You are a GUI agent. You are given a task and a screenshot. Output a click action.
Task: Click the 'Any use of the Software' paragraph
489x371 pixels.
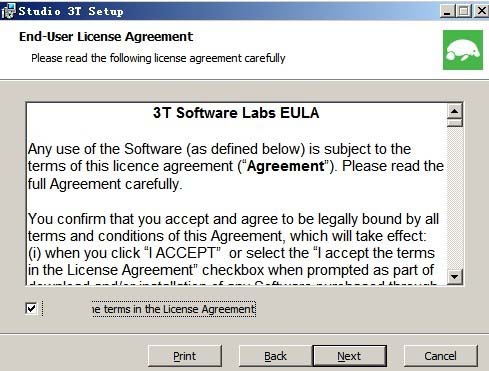[x=236, y=166]
